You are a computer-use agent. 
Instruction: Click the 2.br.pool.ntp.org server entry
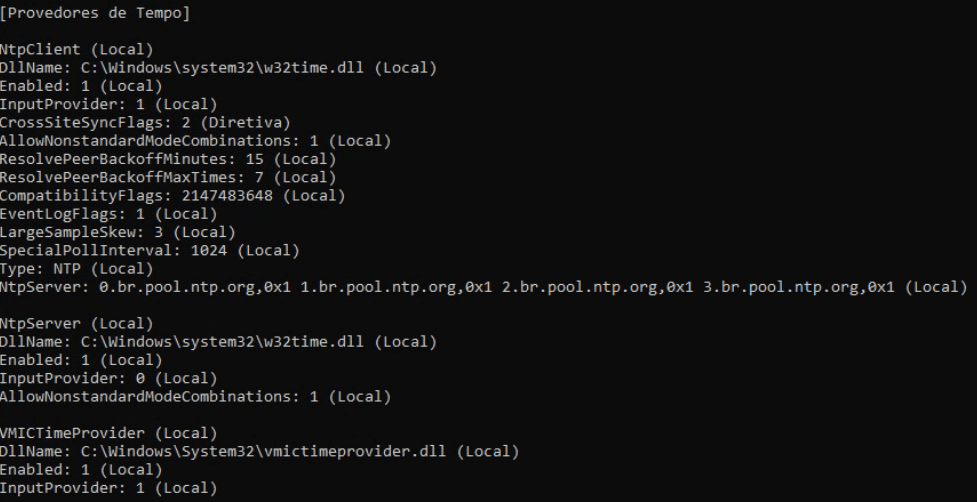click(x=598, y=287)
